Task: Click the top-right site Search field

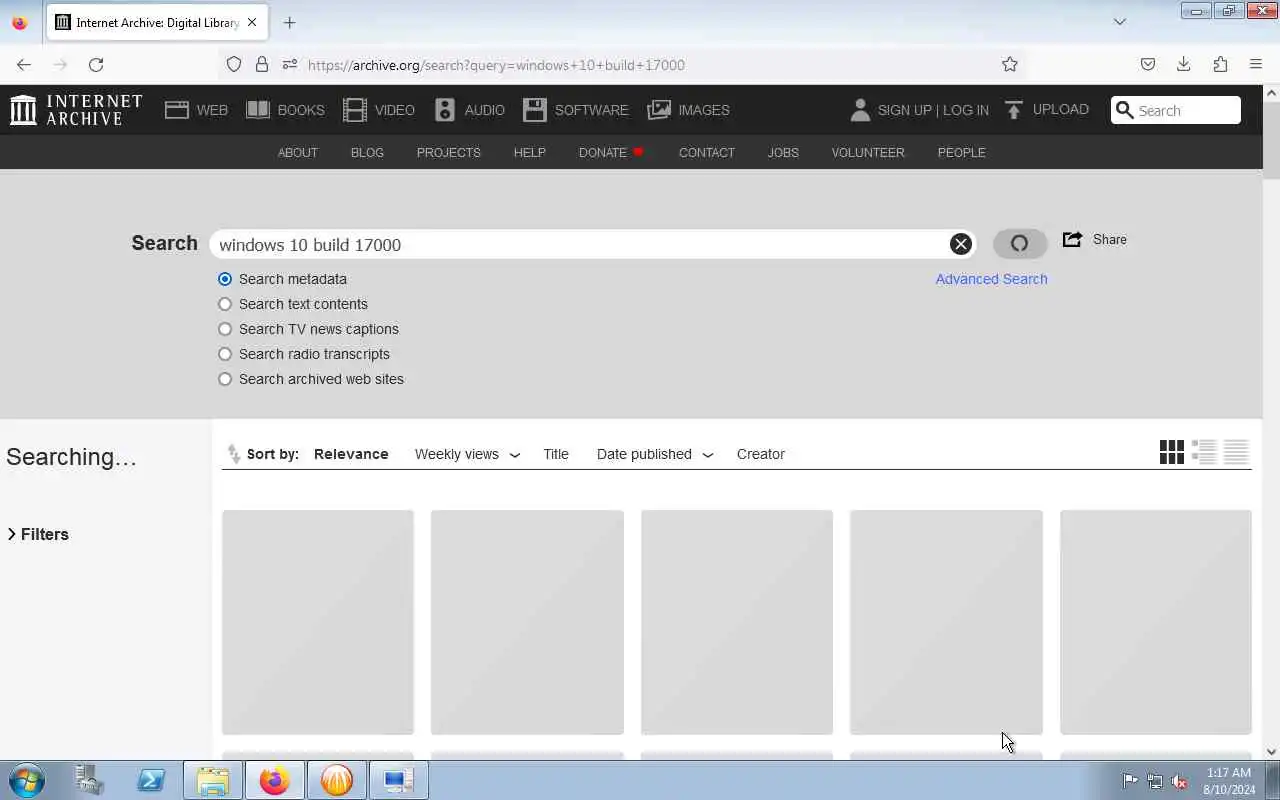Action: 1176,110
